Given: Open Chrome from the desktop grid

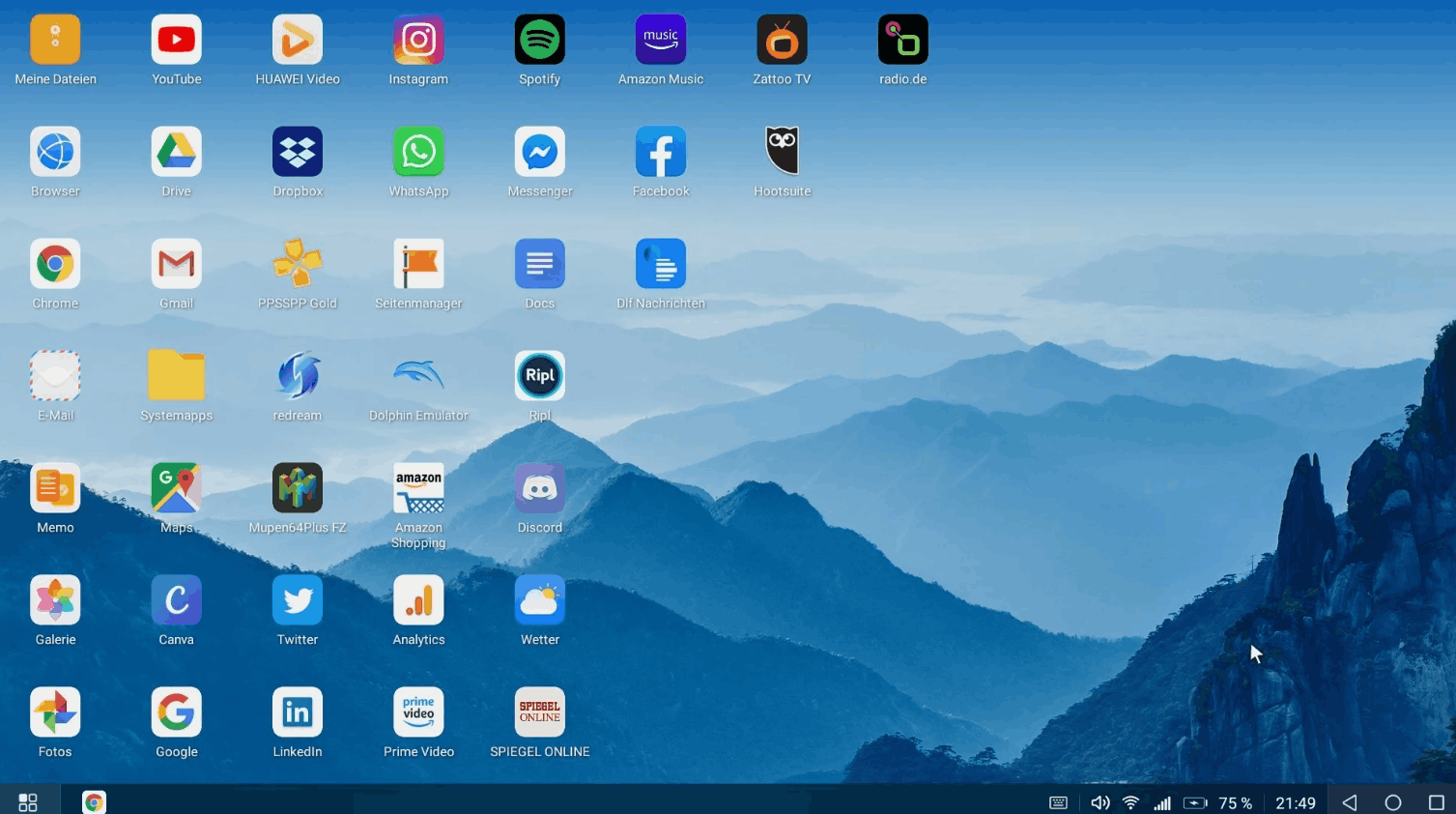Looking at the screenshot, I should click(x=55, y=264).
